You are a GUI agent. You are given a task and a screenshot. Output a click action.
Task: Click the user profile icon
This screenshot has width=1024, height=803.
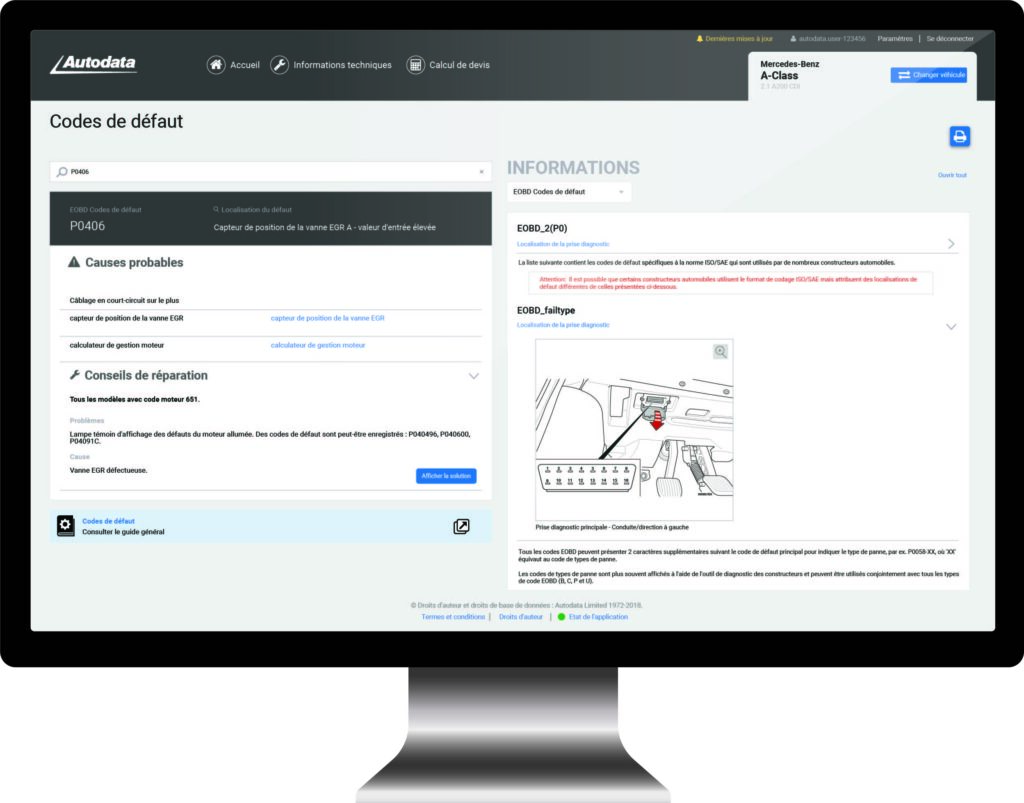[x=793, y=39]
